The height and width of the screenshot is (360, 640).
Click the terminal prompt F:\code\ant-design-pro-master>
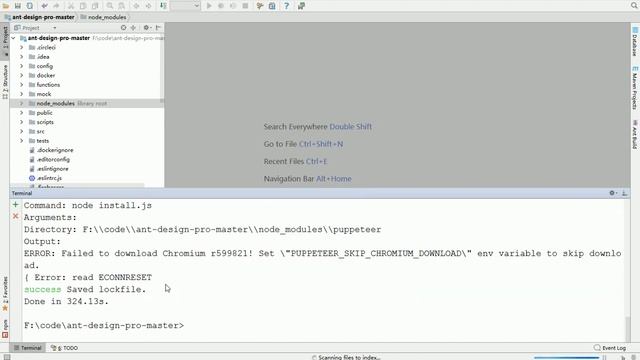tap(104, 325)
